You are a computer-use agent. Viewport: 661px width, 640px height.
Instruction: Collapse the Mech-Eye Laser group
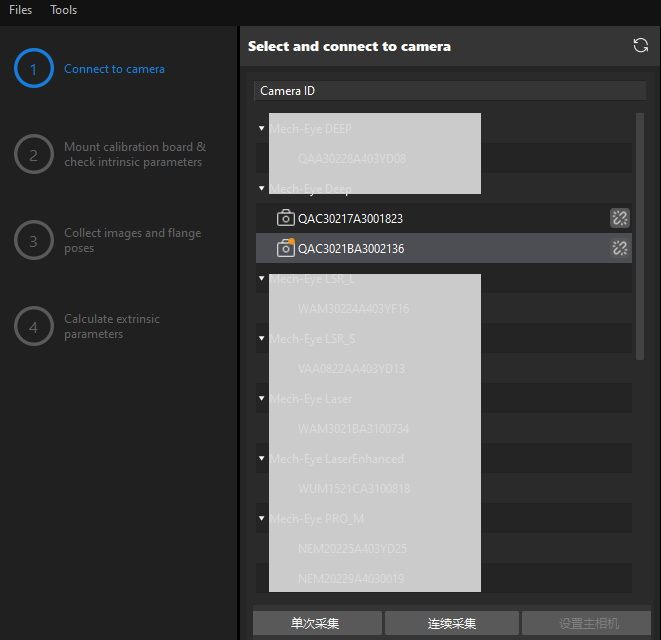pos(261,398)
